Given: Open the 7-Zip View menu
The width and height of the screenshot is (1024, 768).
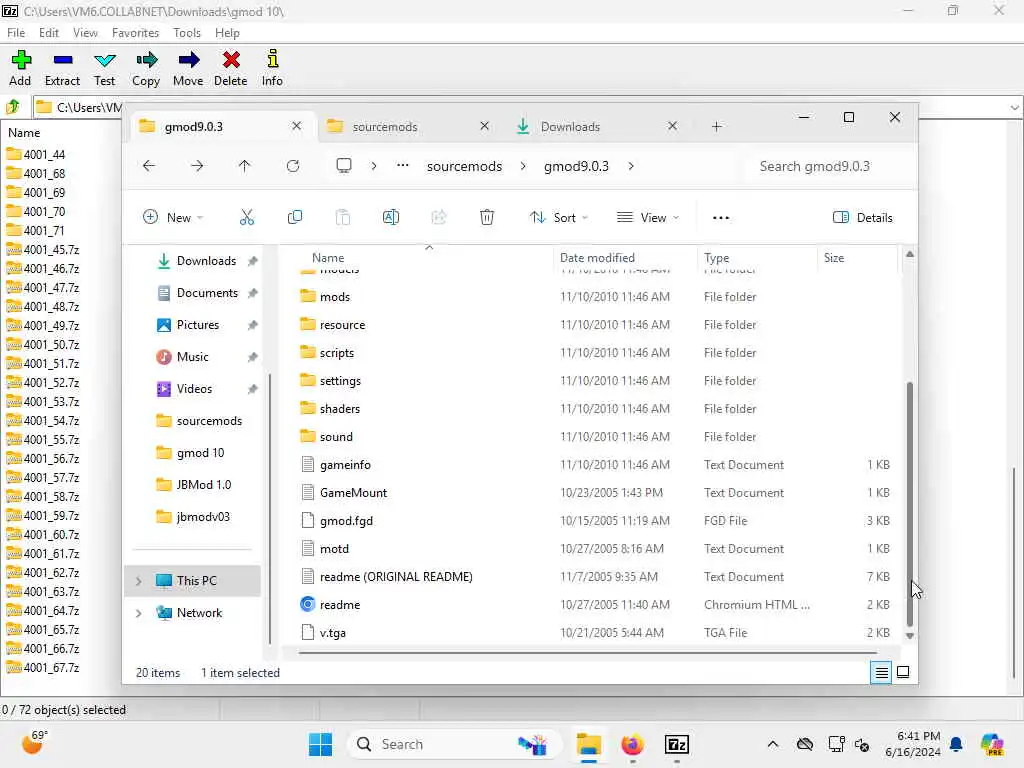Looking at the screenshot, I should [85, 33].
